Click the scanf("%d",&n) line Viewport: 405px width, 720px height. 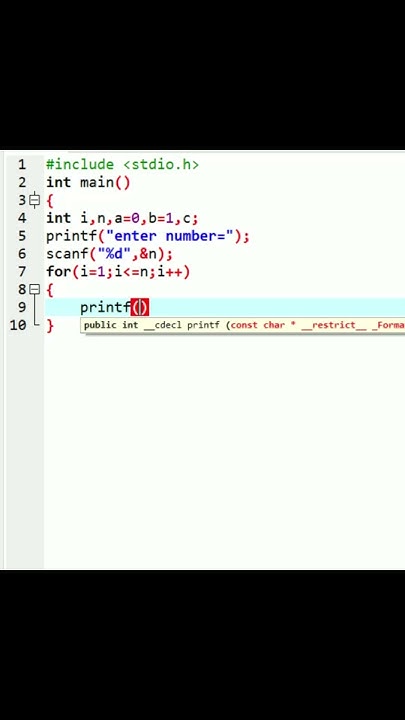click(x=109, y=254)
